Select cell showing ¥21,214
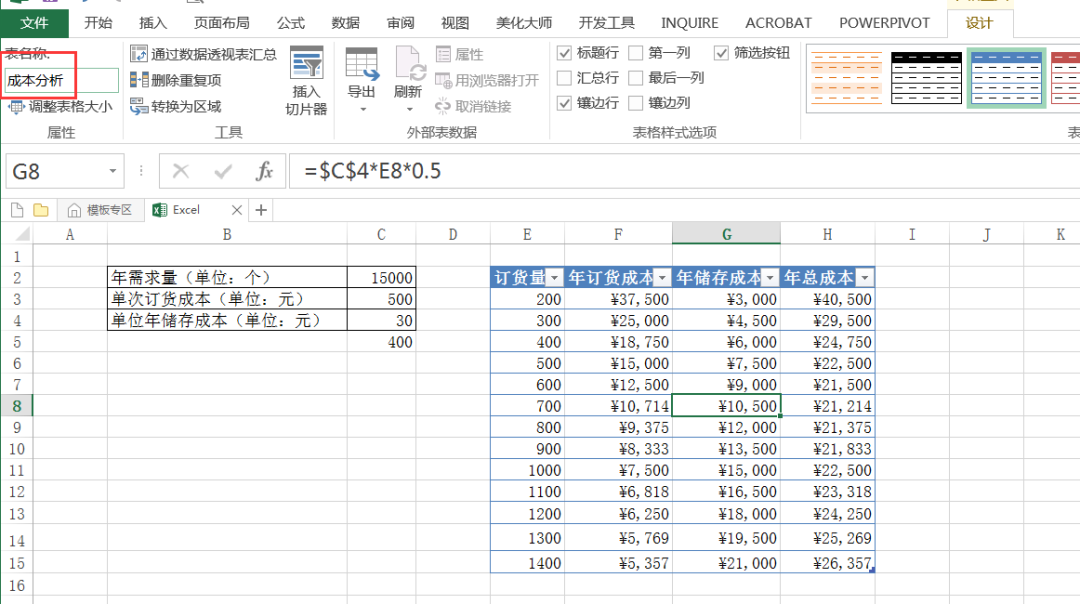The image size is (1080, 604). (827, 406)
